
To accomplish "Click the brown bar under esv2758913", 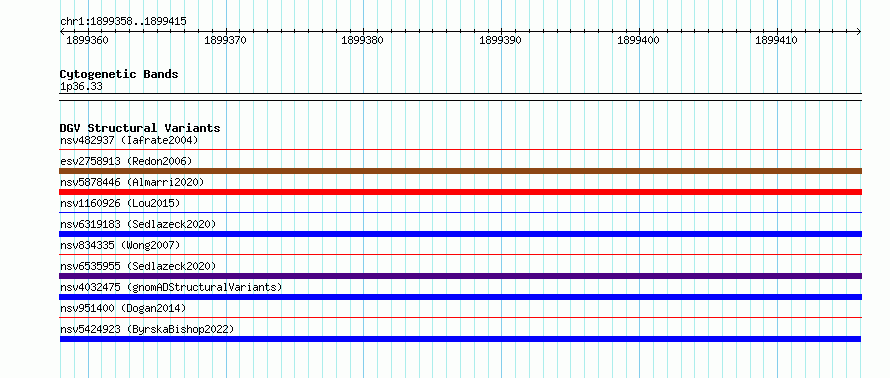I will 460,171.
